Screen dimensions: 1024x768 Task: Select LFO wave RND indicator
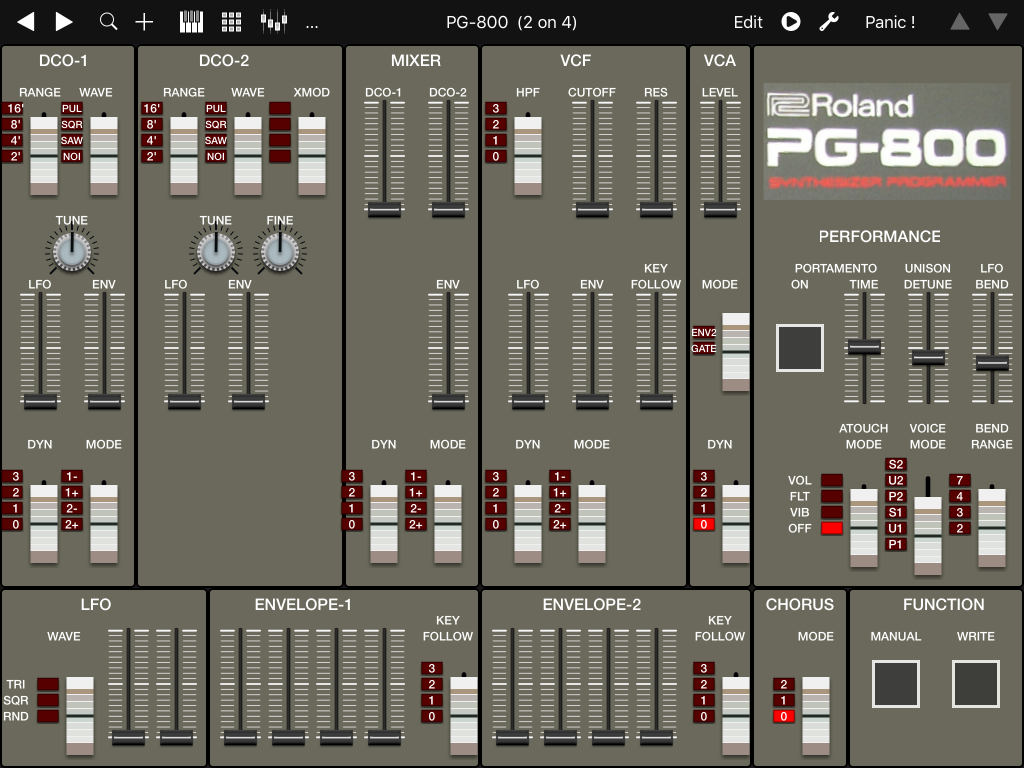[48, 716]
